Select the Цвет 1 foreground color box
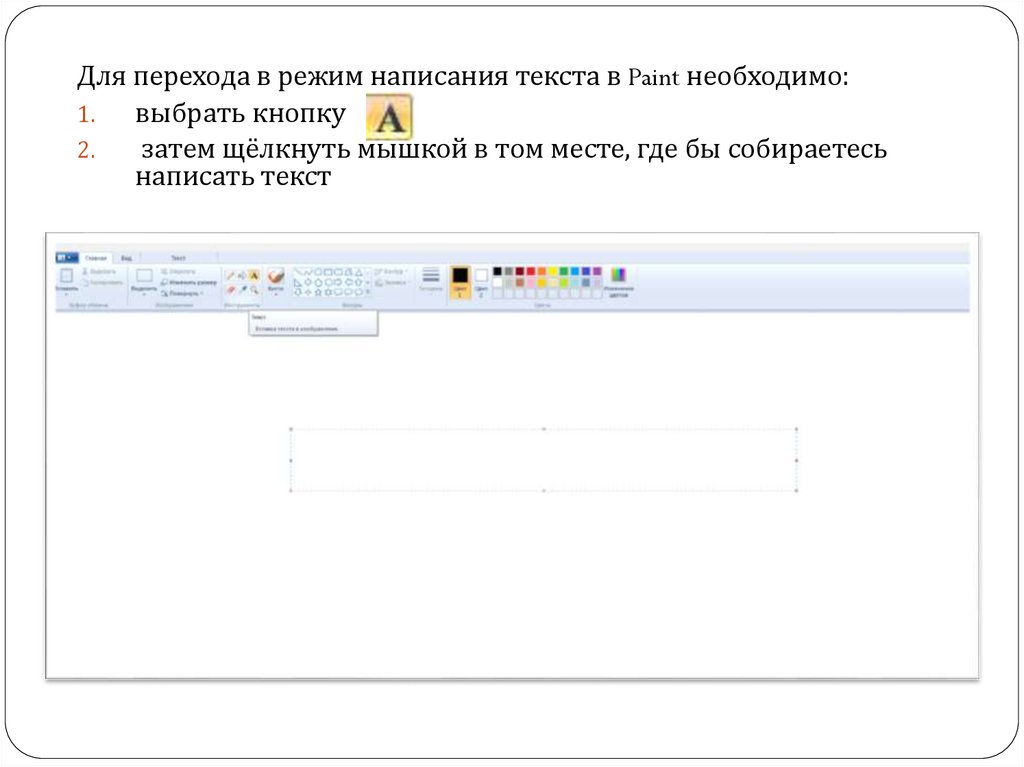 point(460,282)
